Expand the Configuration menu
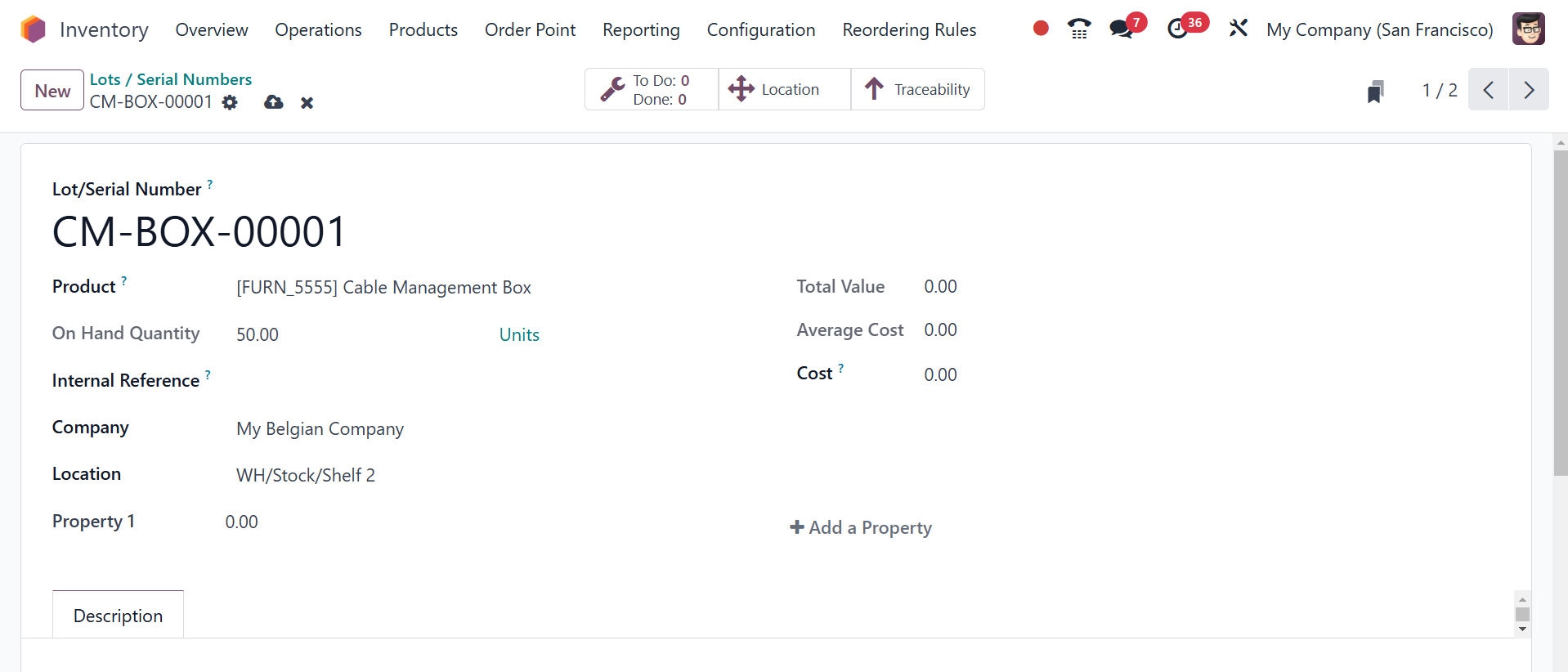 click(x=760, y=30)
